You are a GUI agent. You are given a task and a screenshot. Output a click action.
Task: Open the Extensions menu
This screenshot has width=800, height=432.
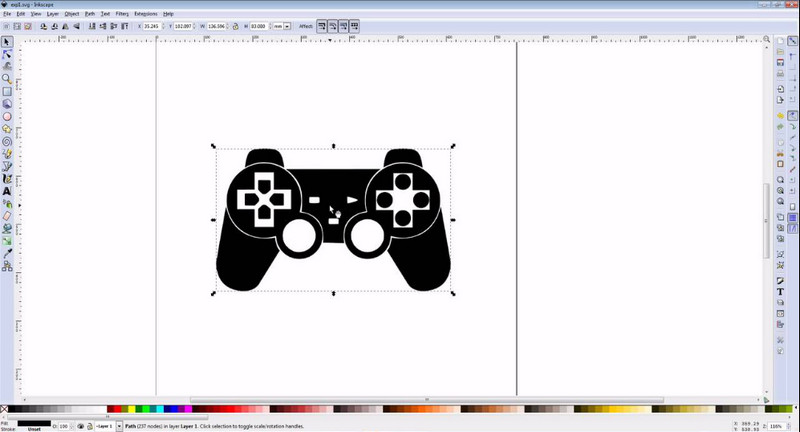146,14
